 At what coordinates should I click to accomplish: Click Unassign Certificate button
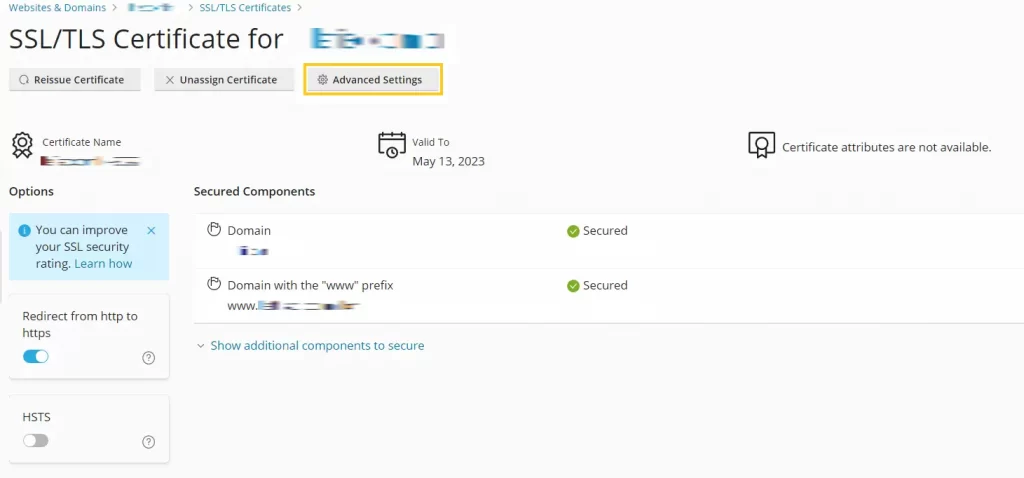pyautogui.click(x=224, y=80)
